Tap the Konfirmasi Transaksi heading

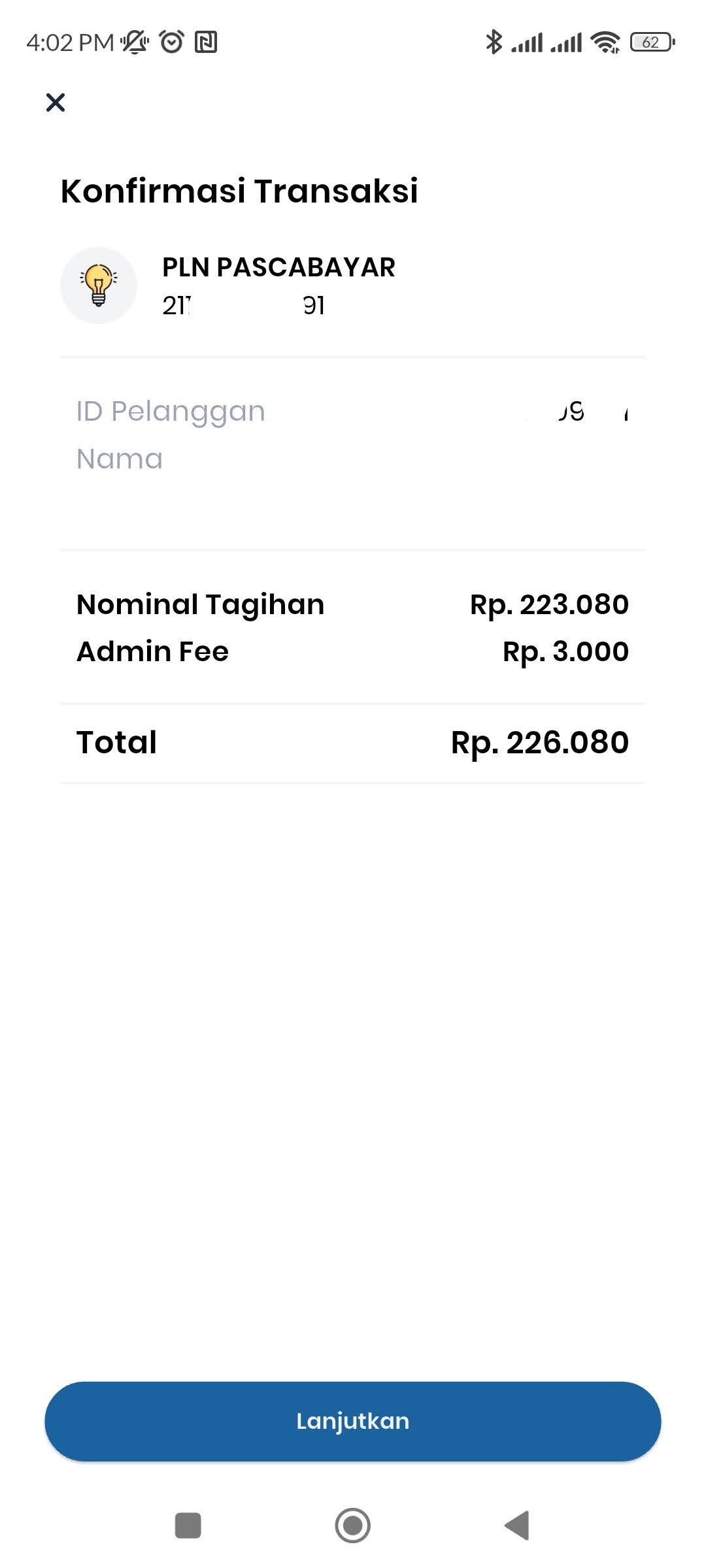[x=239, y=191]
